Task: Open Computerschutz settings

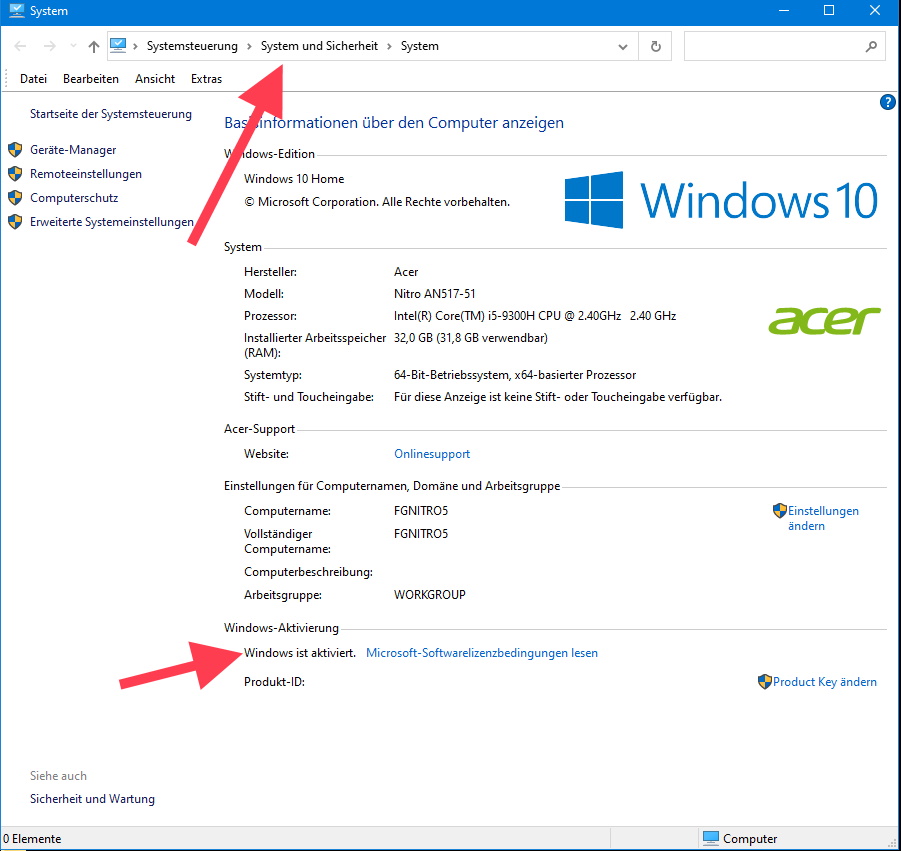Action: tap(74, 198)
